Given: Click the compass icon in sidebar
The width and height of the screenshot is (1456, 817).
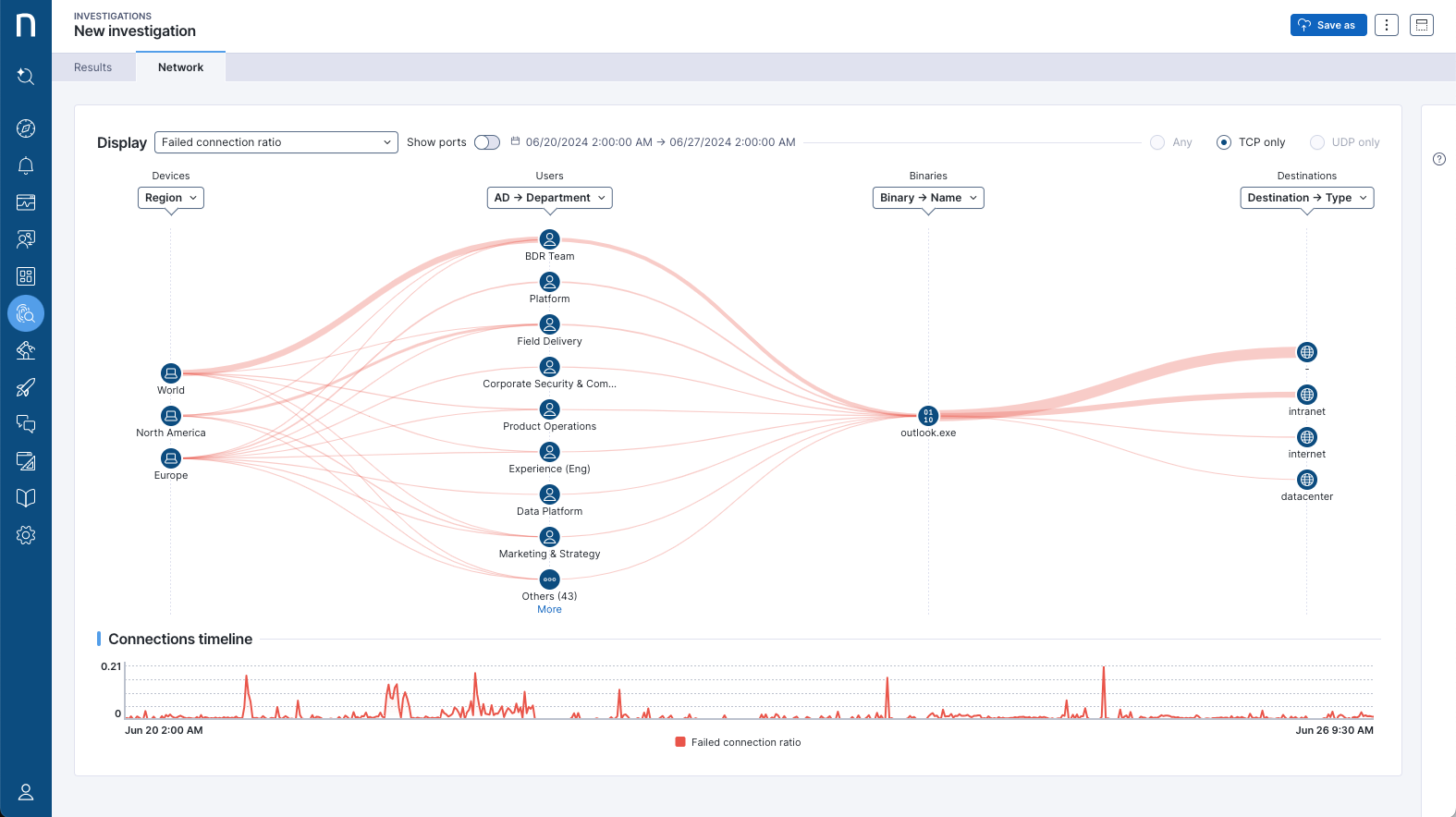Looking at the screenshot, I should pos(26,128).
